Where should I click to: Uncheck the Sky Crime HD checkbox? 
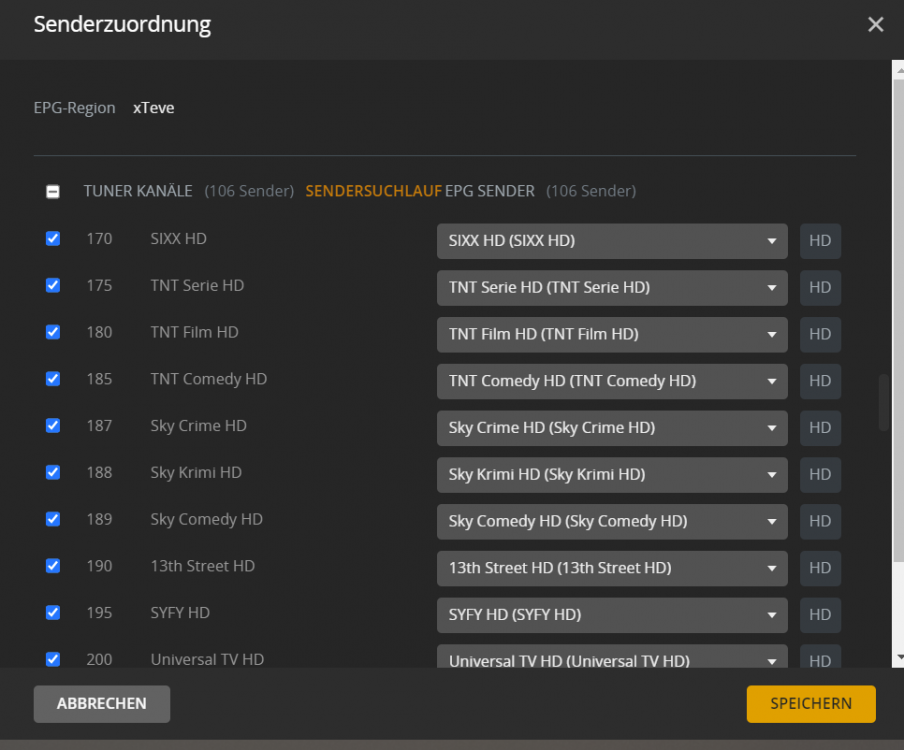pos(52,425)
